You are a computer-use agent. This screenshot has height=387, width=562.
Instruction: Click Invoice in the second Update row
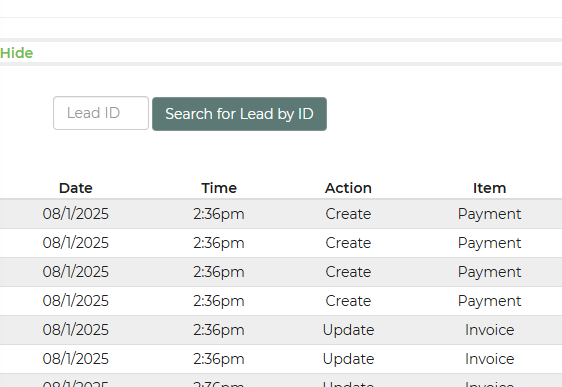[489, 359]
